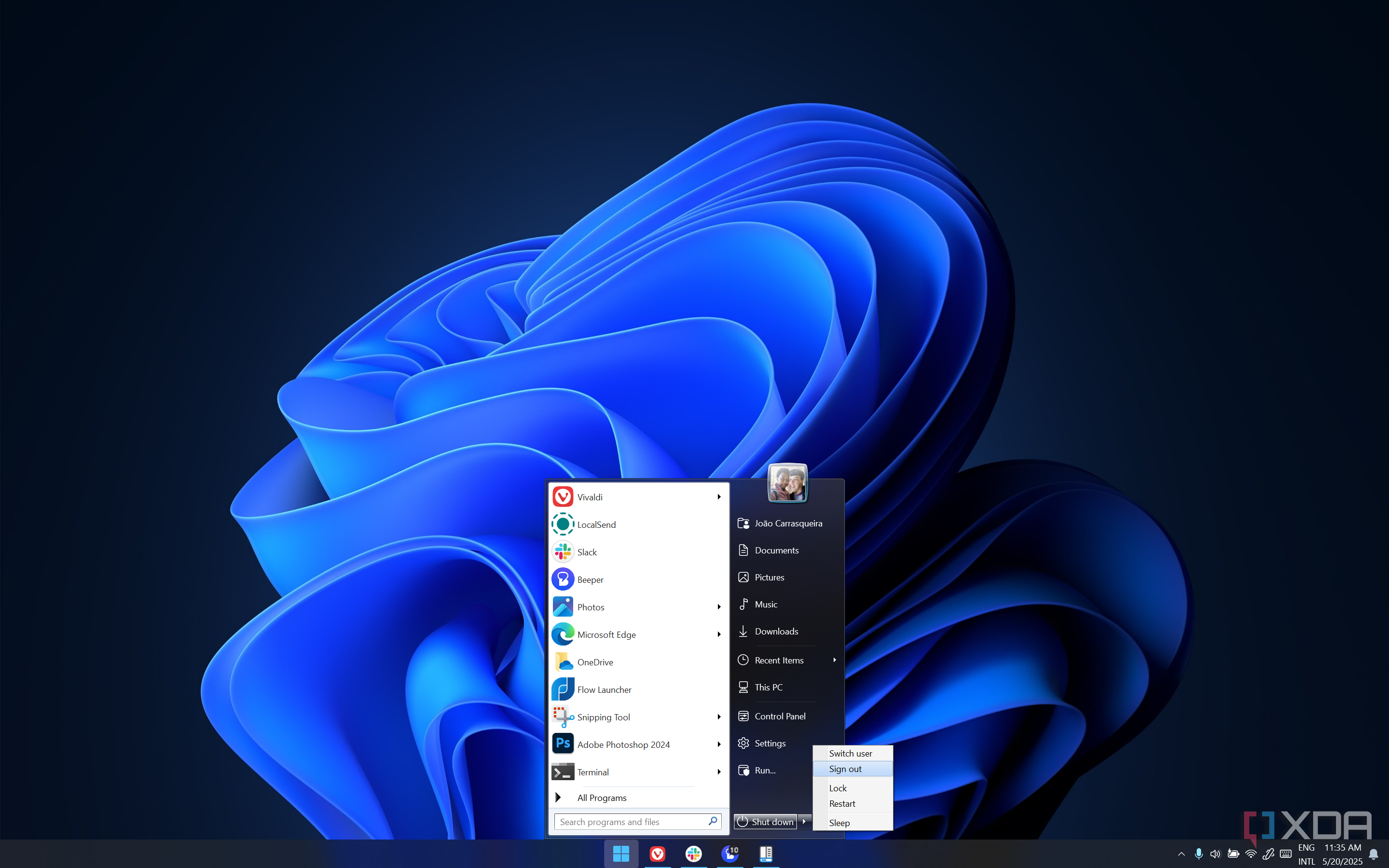Open Wi-Fi settings from the system tray
The height and width of the screenshot is (868, 1389).
pyautogui.click(x=1252, y=854)
